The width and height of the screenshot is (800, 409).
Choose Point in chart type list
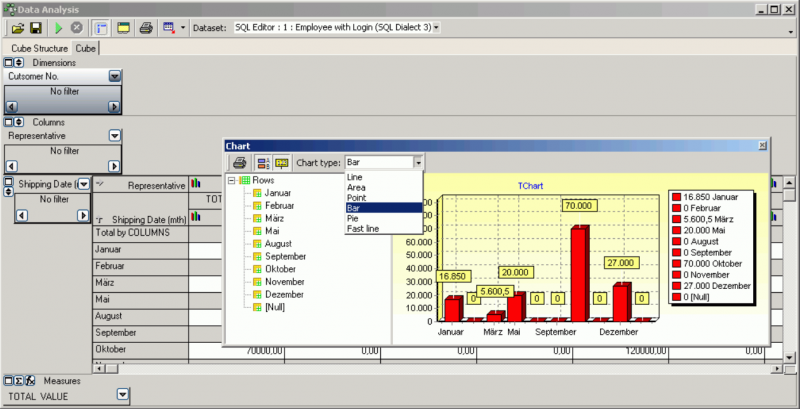coord(384,198)
